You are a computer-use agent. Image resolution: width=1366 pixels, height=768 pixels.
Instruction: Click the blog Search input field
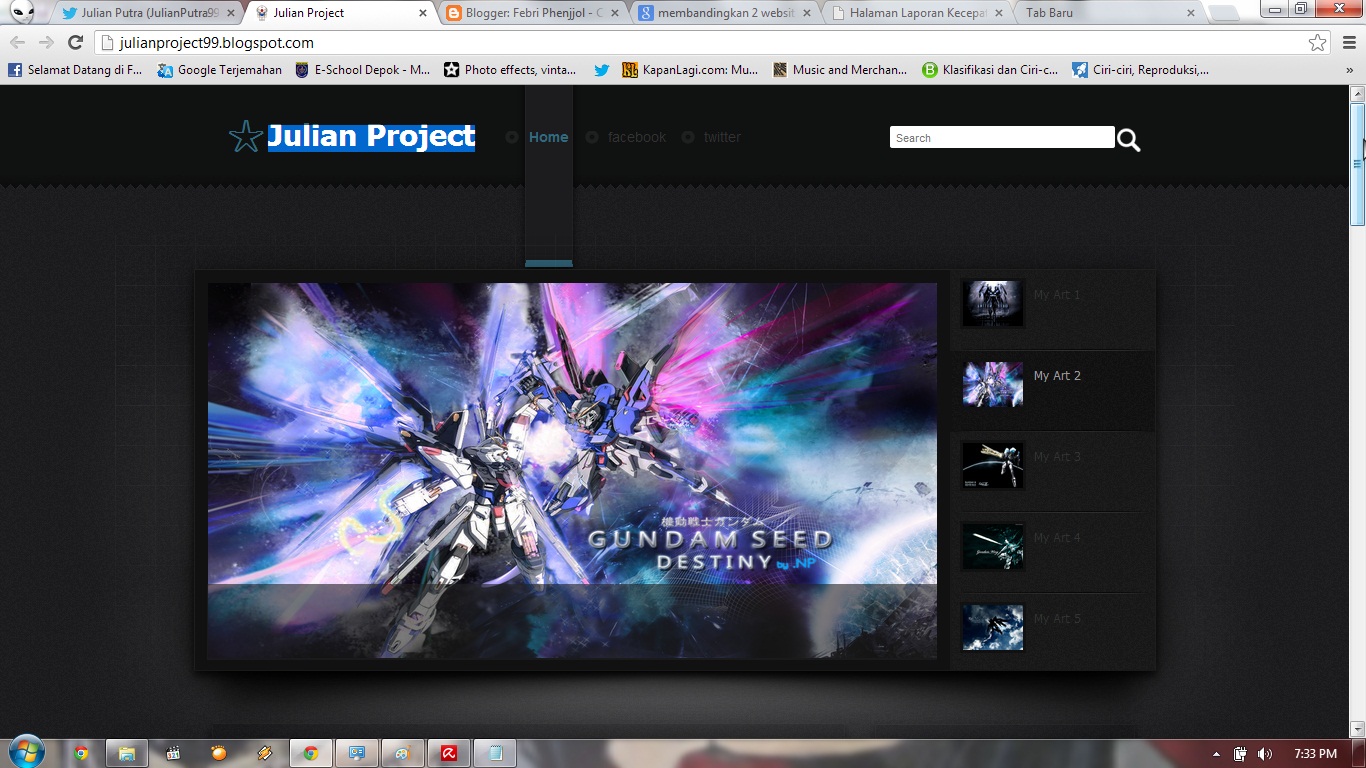1002,137
